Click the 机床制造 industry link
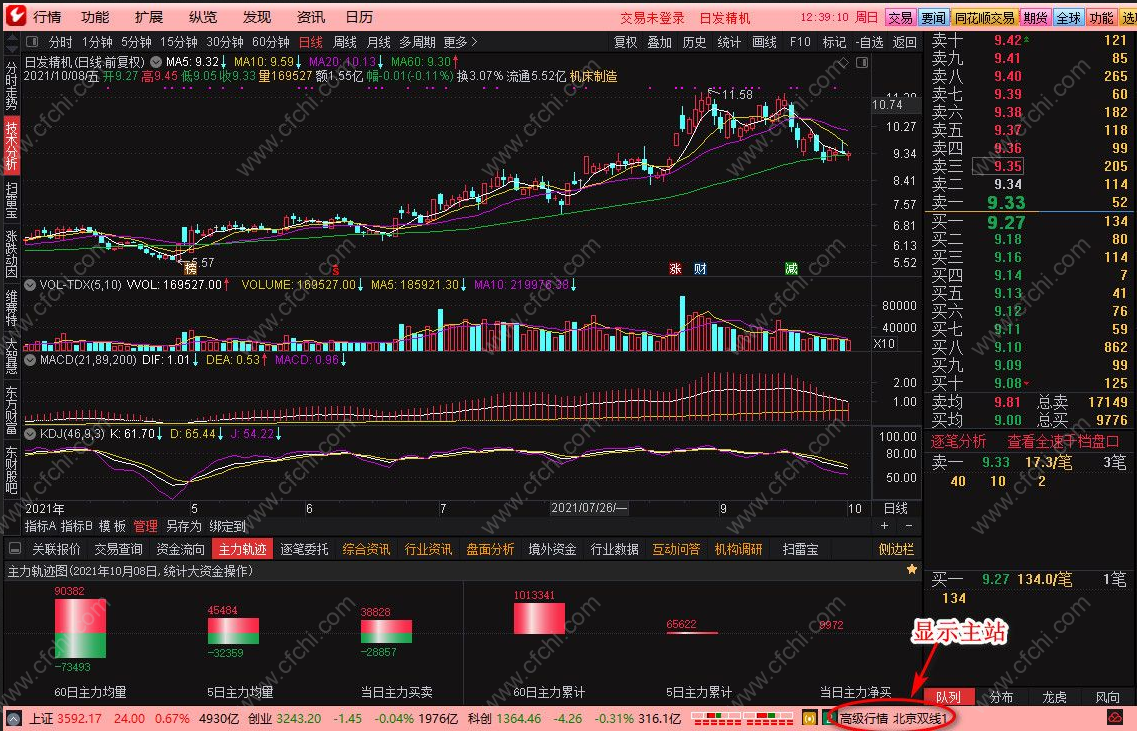 (593, 76)
